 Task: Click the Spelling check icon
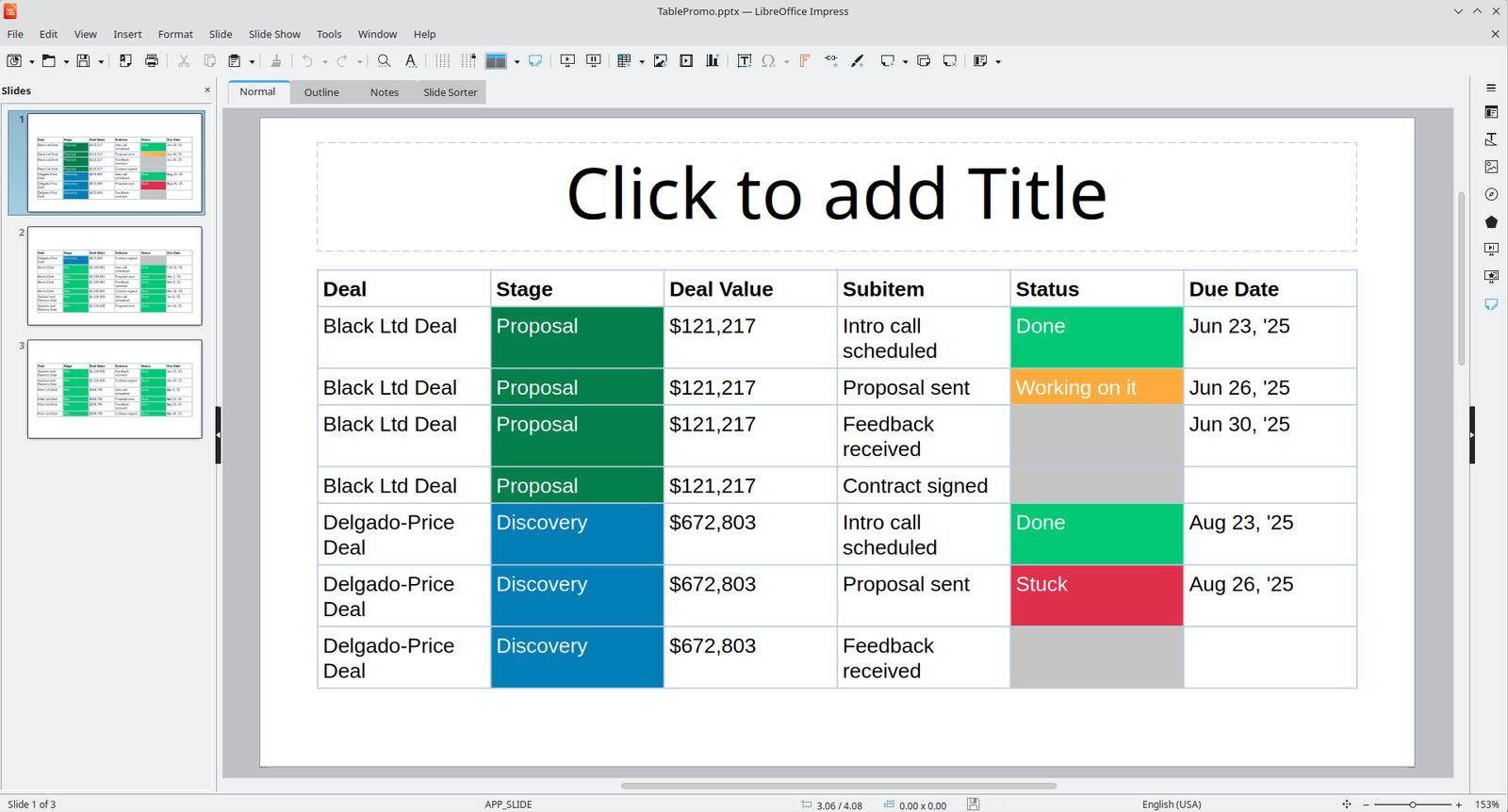coord(411,60)
